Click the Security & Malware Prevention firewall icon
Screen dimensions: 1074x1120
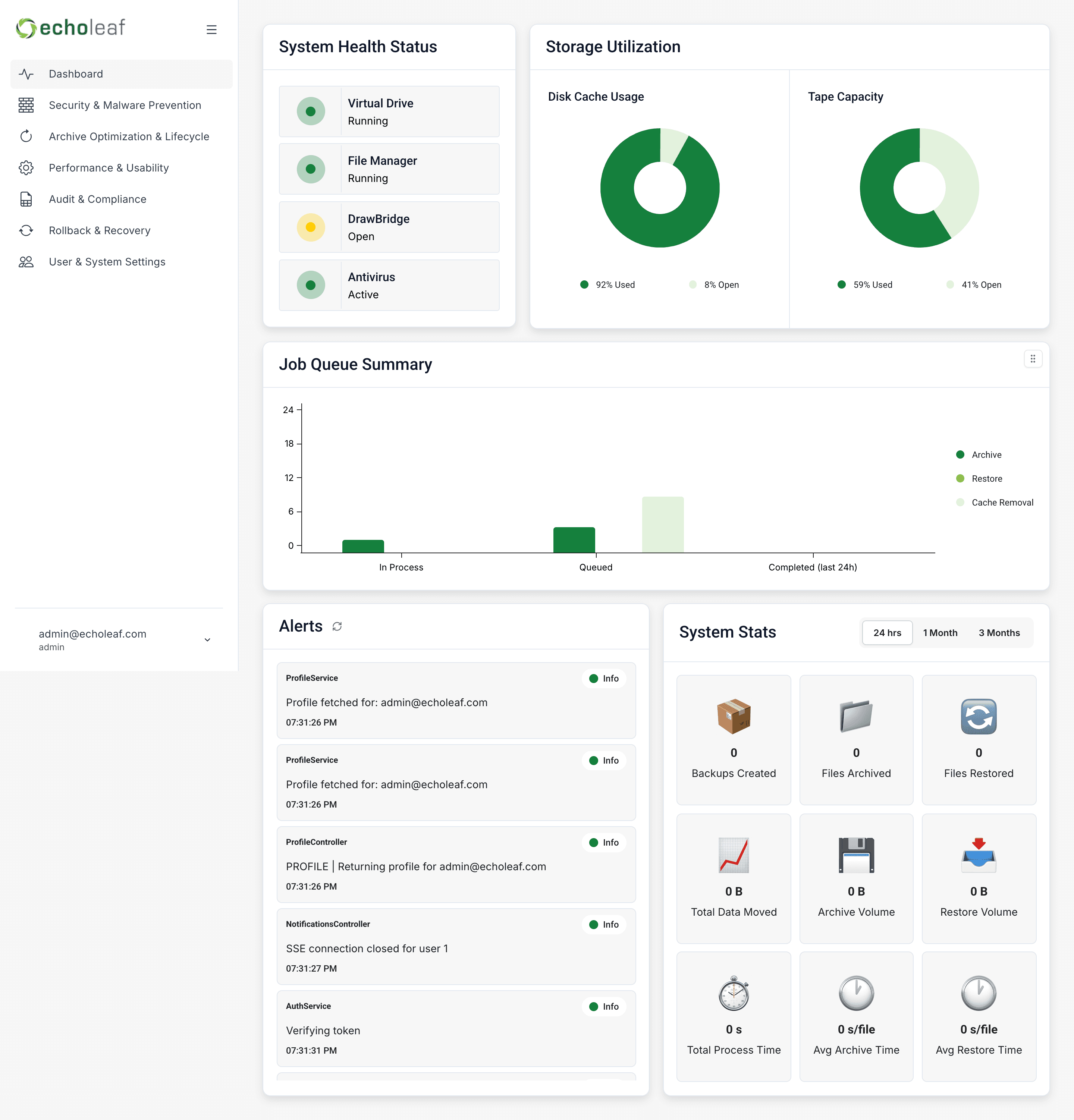pos(26,105)
